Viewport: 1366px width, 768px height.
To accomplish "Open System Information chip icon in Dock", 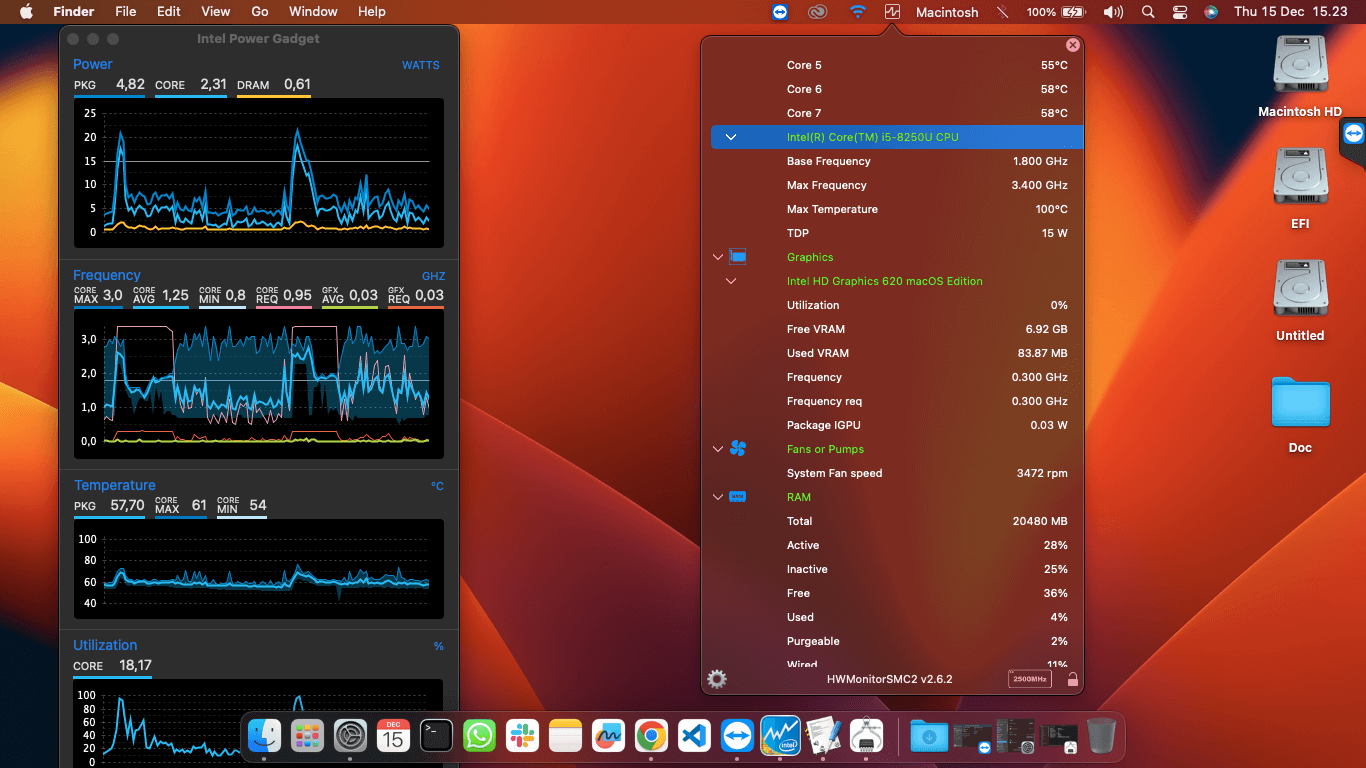I will [866, 737].
